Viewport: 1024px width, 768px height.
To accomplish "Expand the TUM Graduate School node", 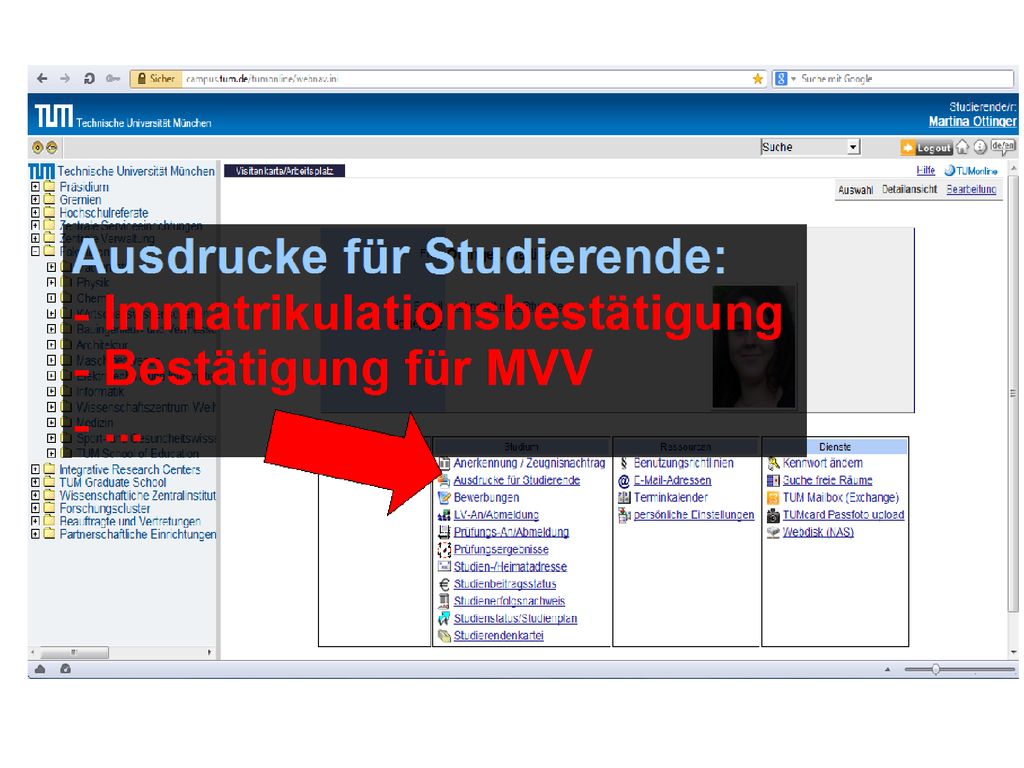I will click(35, 482).
